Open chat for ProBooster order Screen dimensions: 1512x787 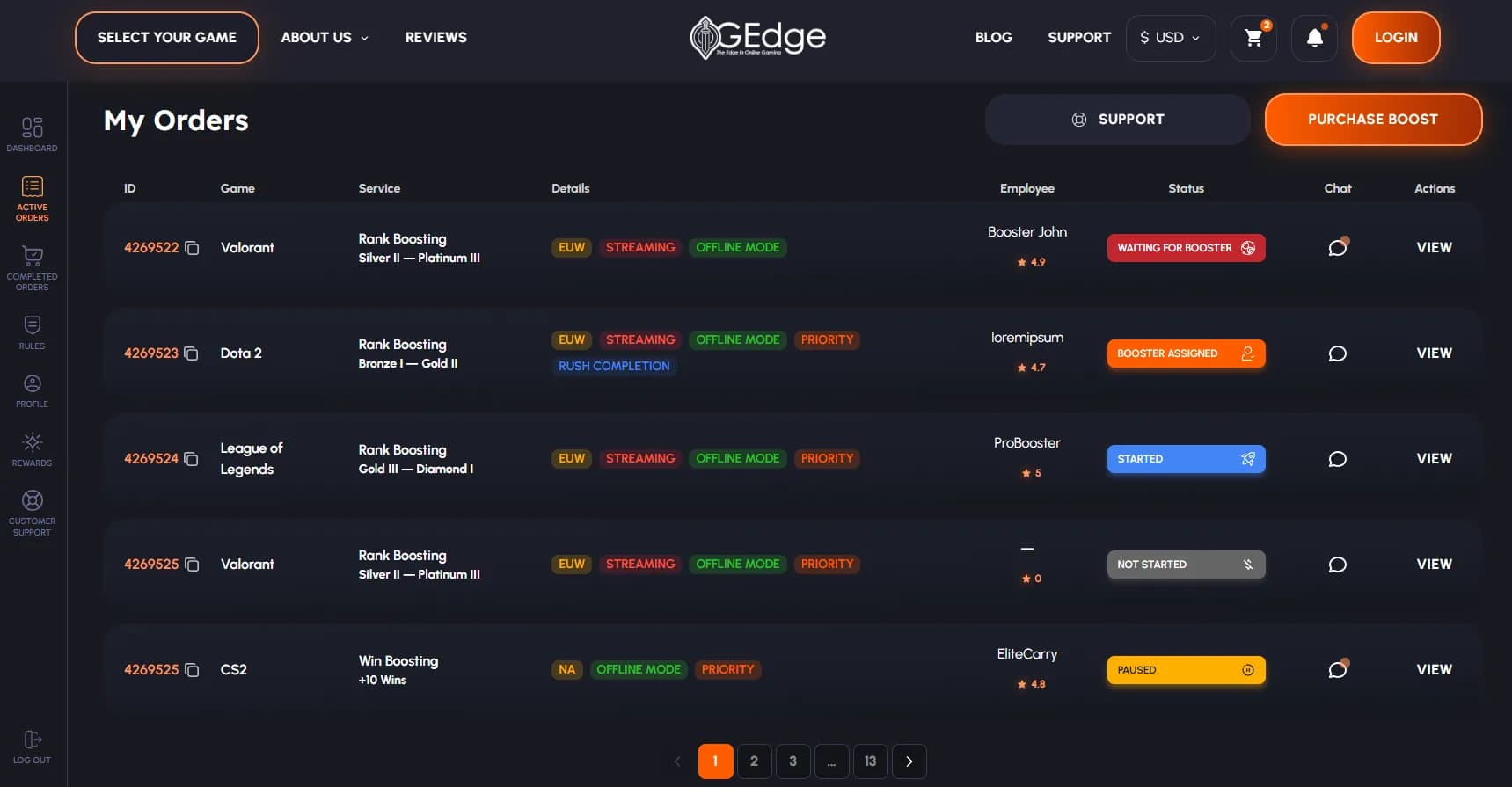pos(1337,459)
